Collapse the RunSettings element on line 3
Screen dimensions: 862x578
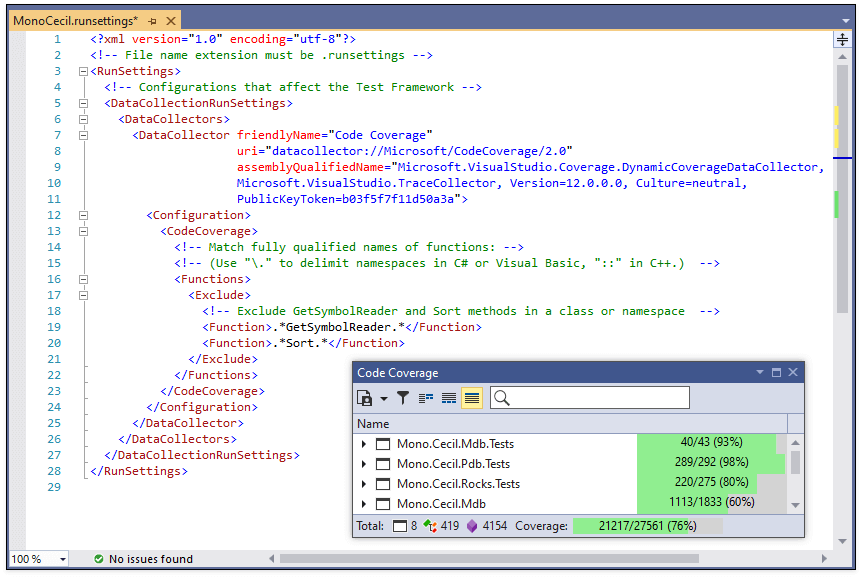click(x=83, y=71)
